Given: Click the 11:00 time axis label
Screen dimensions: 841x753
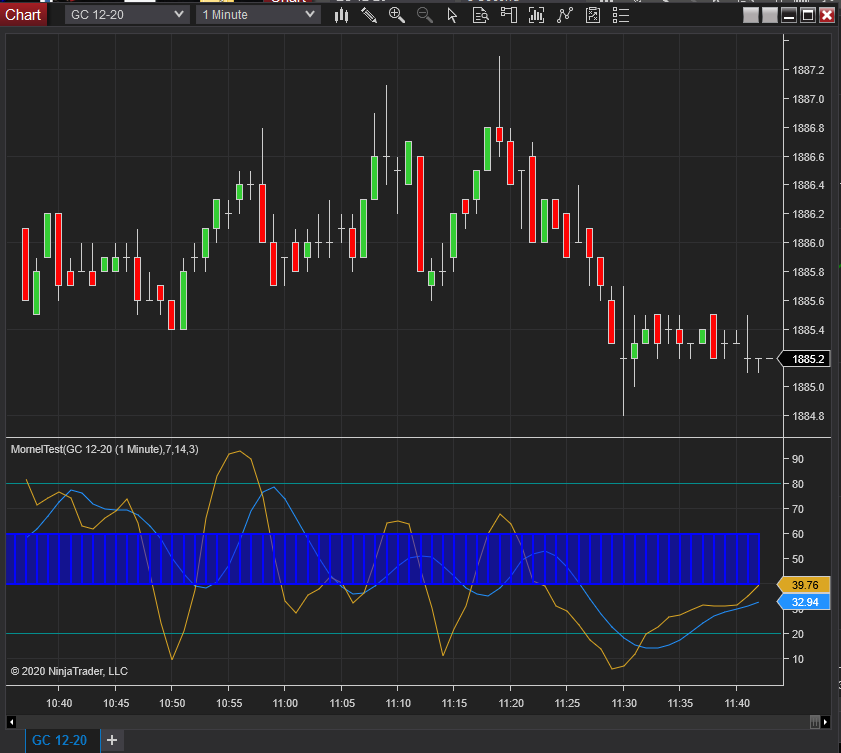Looking at the screenshot, I should point(285,703).
